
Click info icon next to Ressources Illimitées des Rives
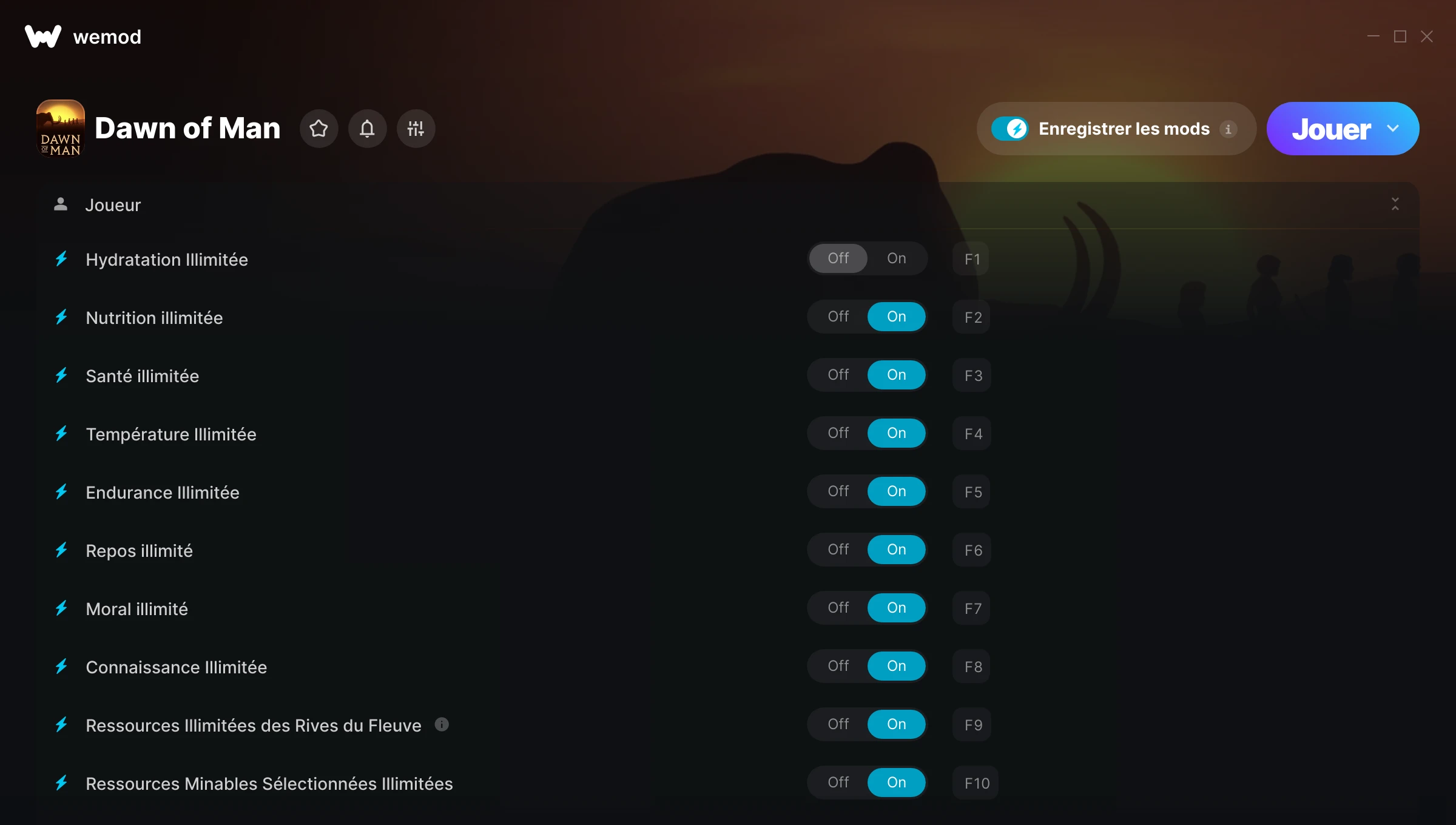(442, 724)
